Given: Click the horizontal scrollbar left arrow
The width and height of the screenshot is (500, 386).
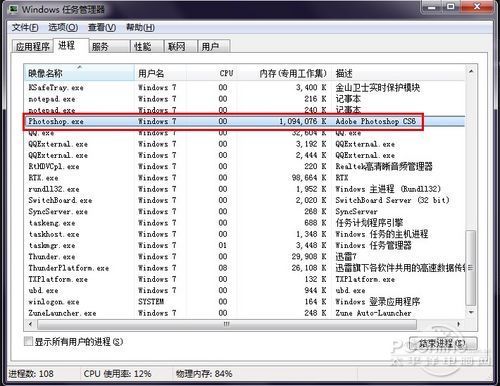Looking at the screenshot, I should coord(31,324).
